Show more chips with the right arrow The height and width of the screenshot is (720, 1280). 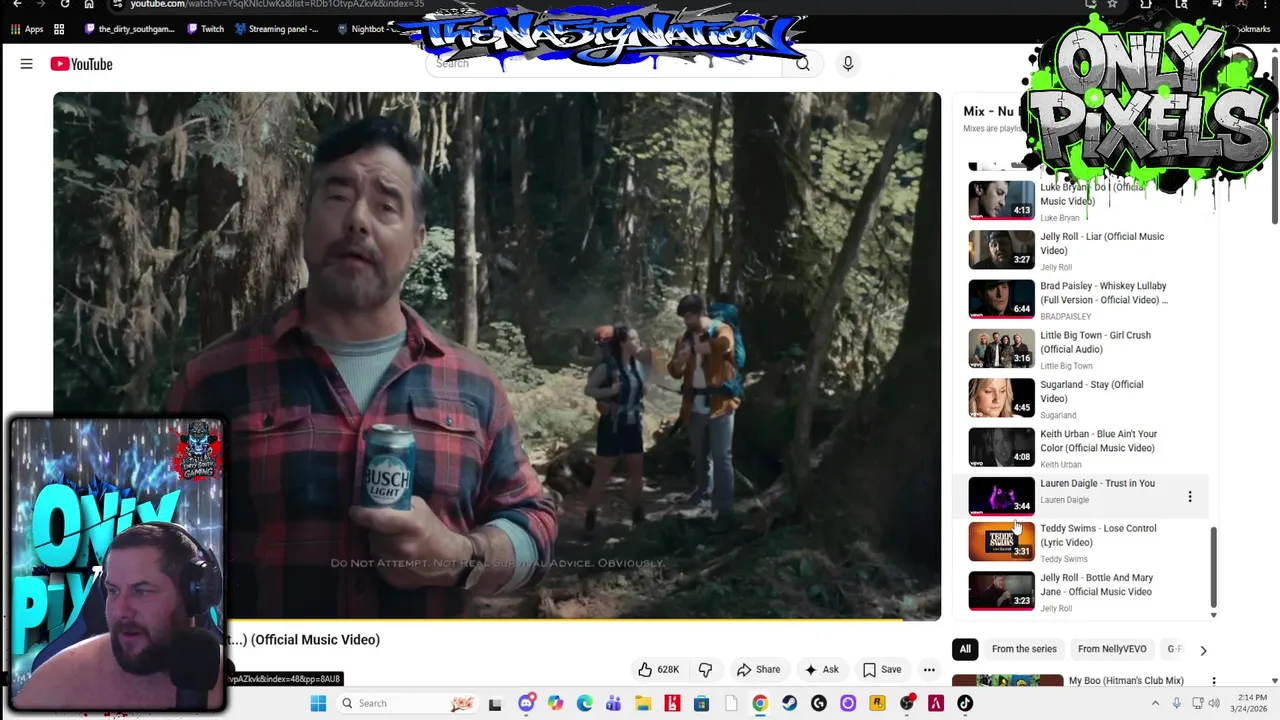[1203, 650]
